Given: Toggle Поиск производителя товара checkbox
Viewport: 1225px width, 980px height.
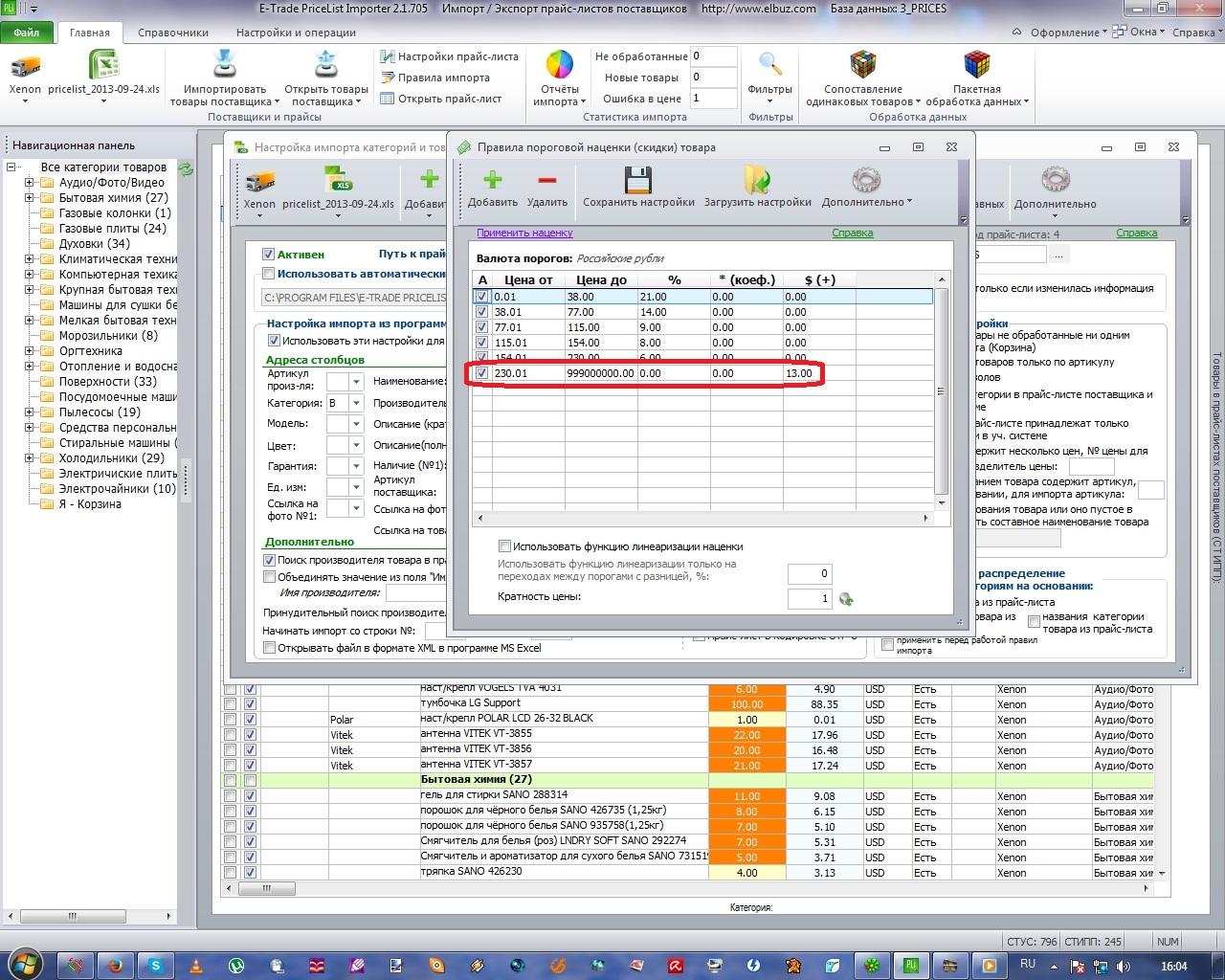Looking at the screenshot, I should click(270, 560).
